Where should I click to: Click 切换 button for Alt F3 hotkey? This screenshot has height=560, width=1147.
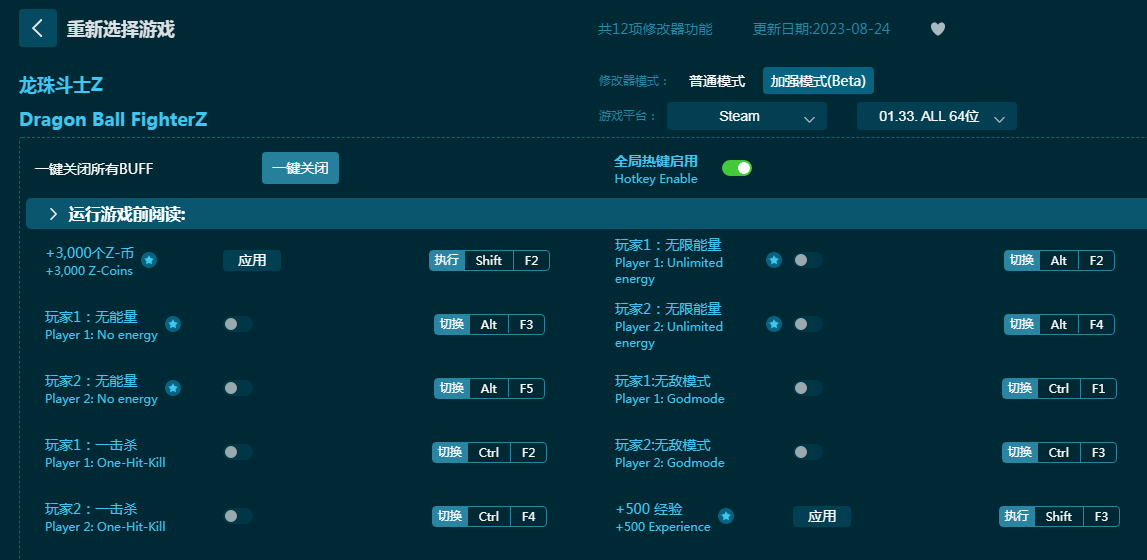point(452,324)
